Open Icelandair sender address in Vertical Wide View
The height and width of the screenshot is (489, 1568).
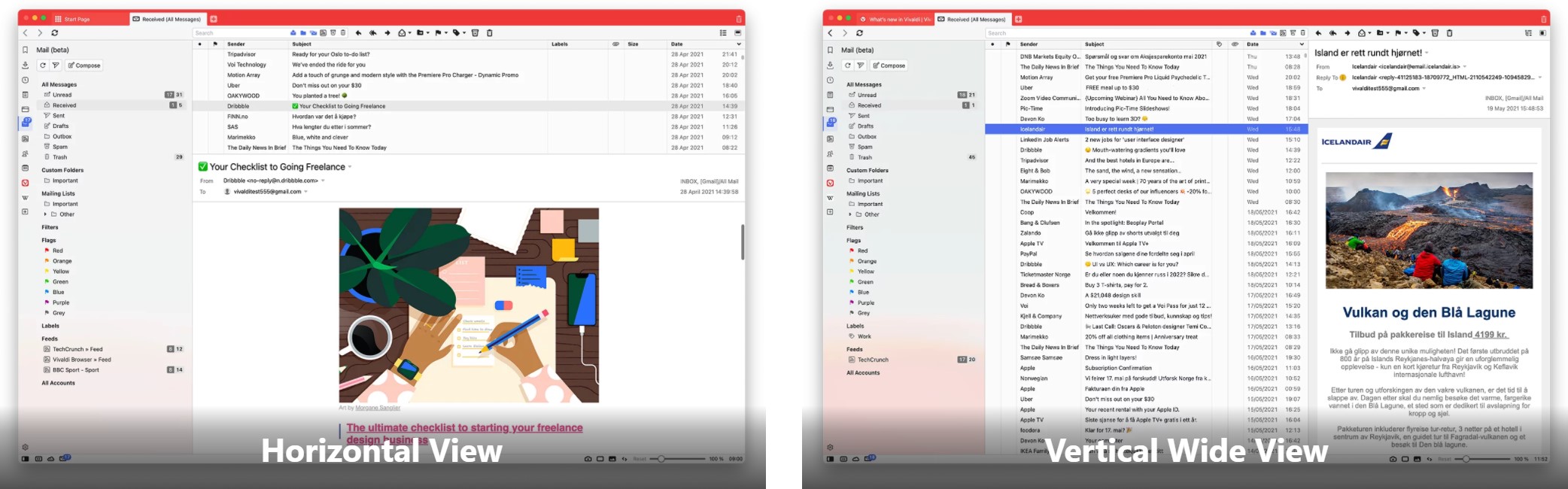tap(1406, 66)
